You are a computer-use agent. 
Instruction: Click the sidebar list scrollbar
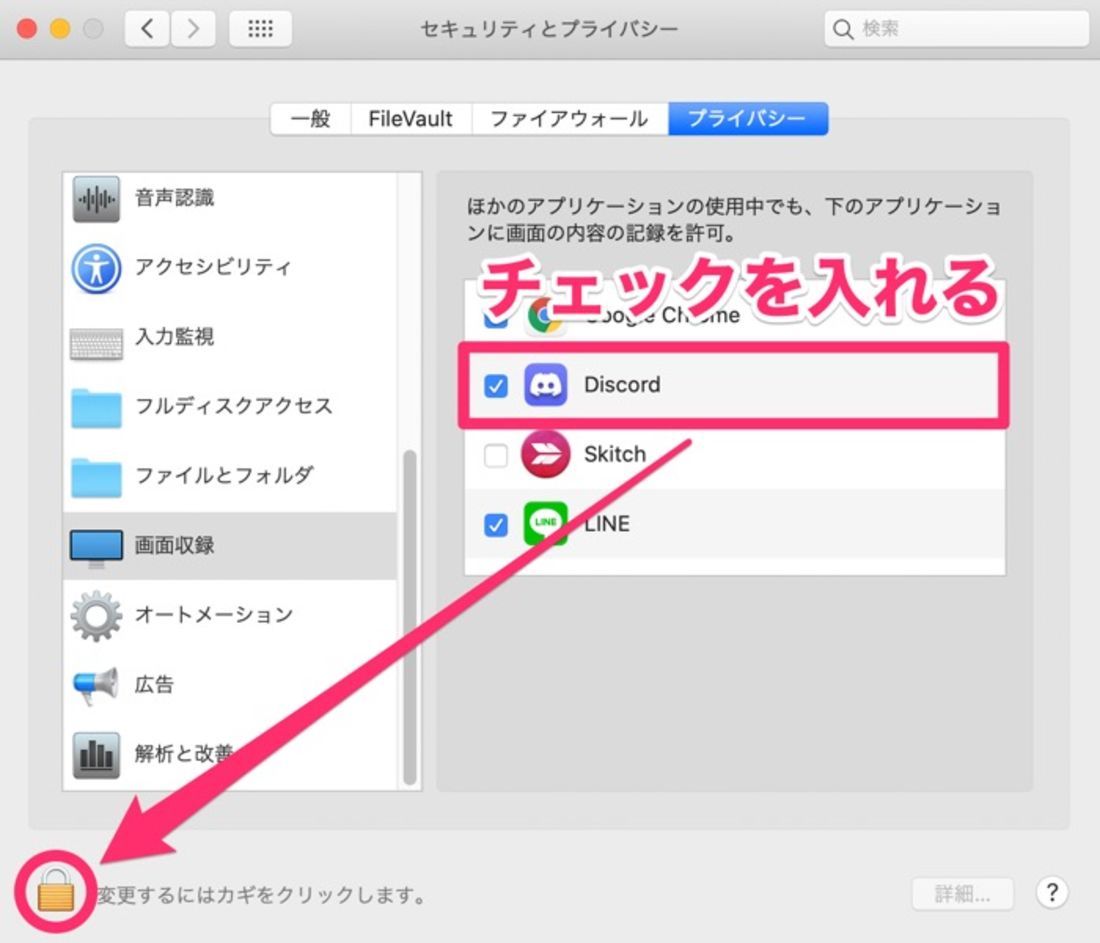410,617
